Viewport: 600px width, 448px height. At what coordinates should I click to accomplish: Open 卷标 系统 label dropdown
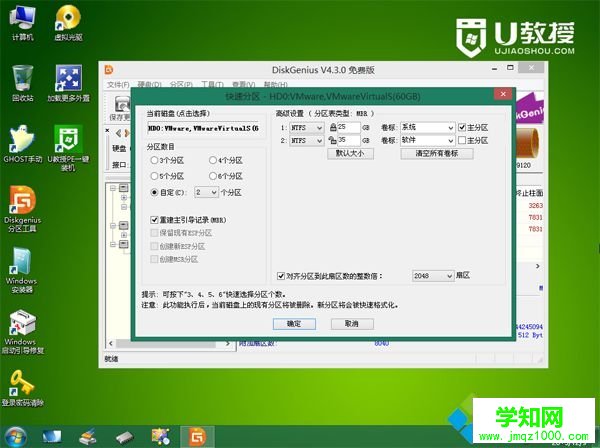(x=427, y=127)
